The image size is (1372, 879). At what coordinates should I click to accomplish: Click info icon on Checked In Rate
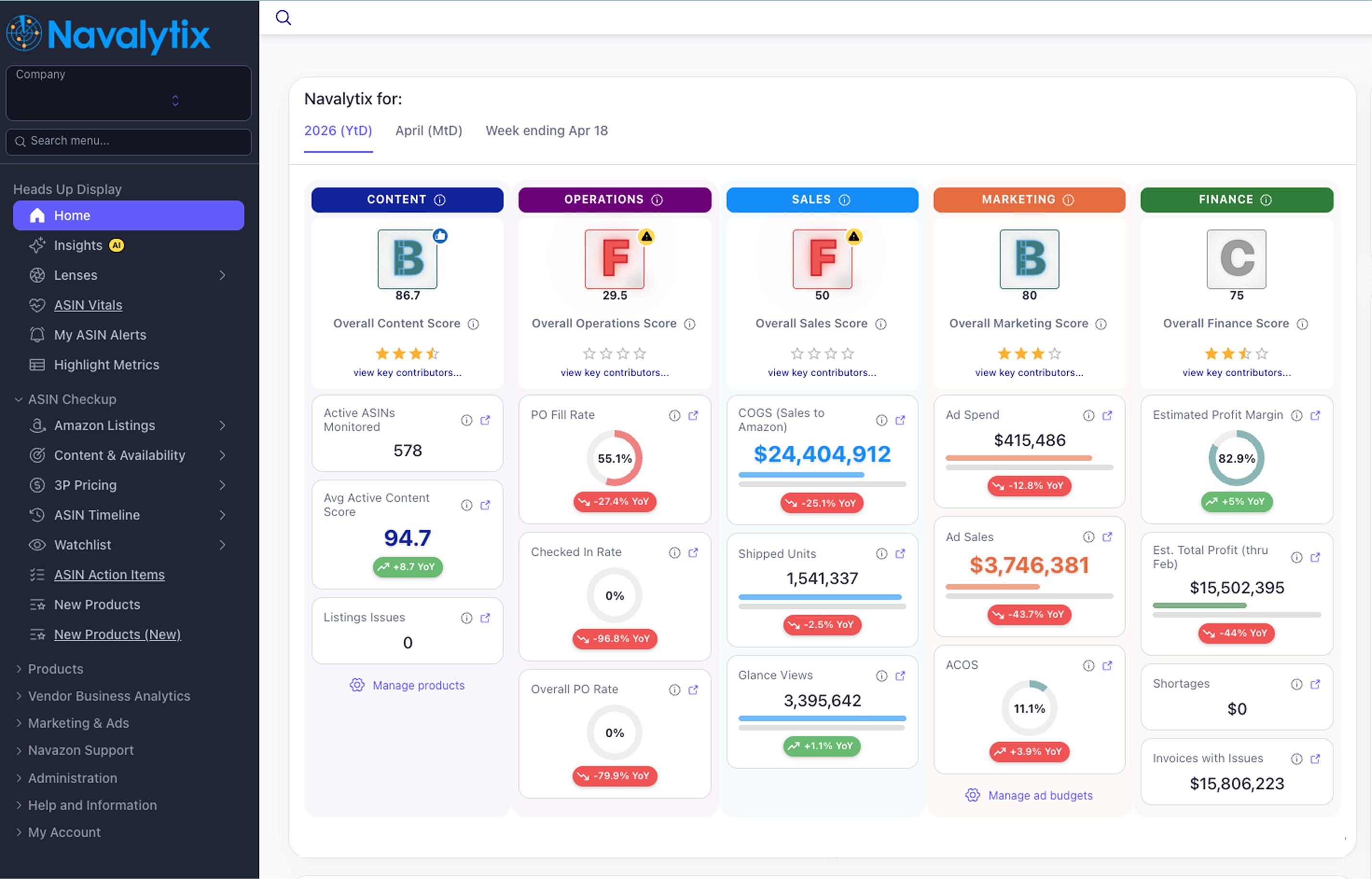click(x=674, y=552)
